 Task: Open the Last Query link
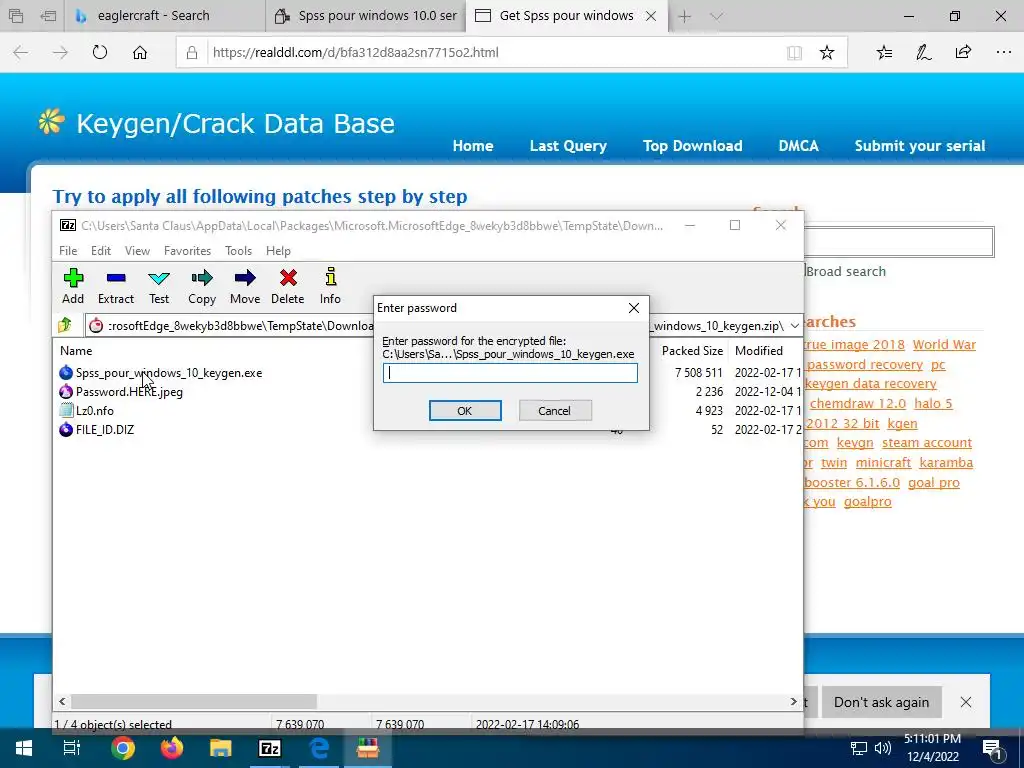tap(568, 146)
